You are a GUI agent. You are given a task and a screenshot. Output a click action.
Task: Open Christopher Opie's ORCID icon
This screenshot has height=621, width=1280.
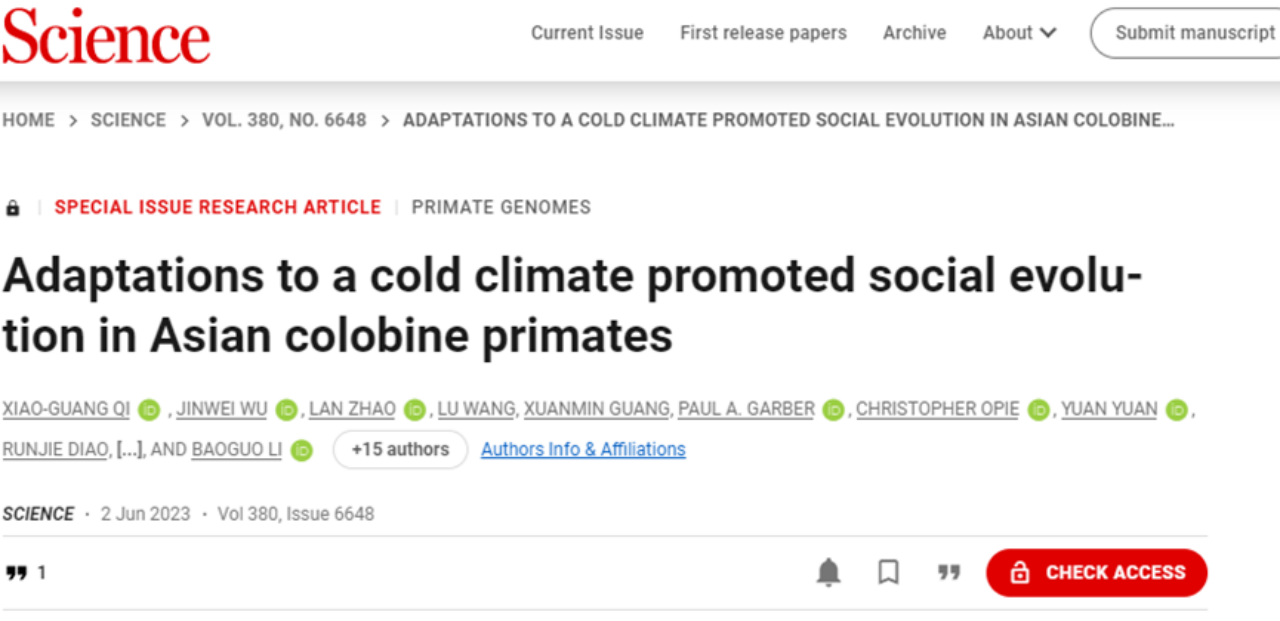(1039, 410)
